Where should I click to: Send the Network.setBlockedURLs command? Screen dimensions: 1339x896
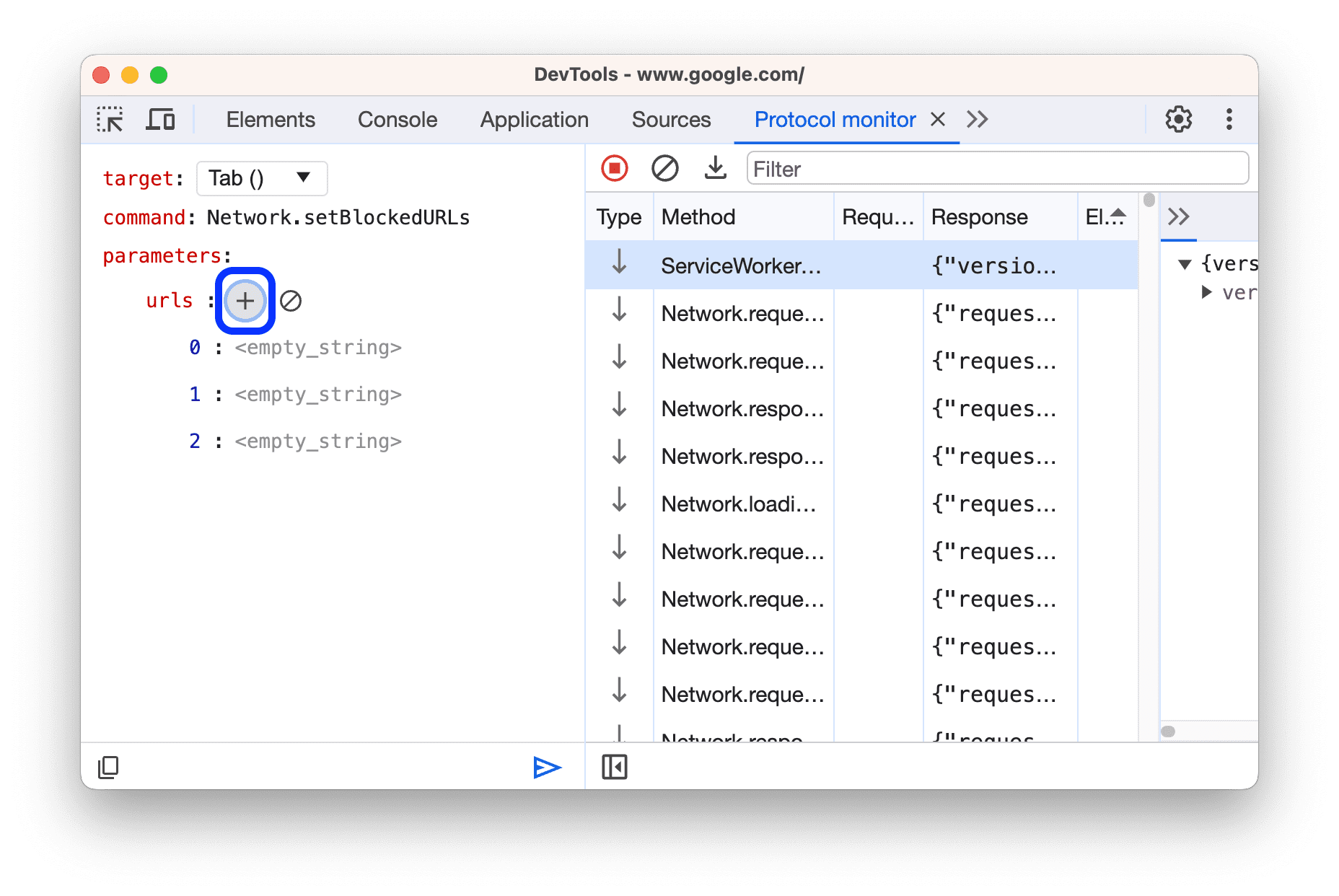(548, 767)
